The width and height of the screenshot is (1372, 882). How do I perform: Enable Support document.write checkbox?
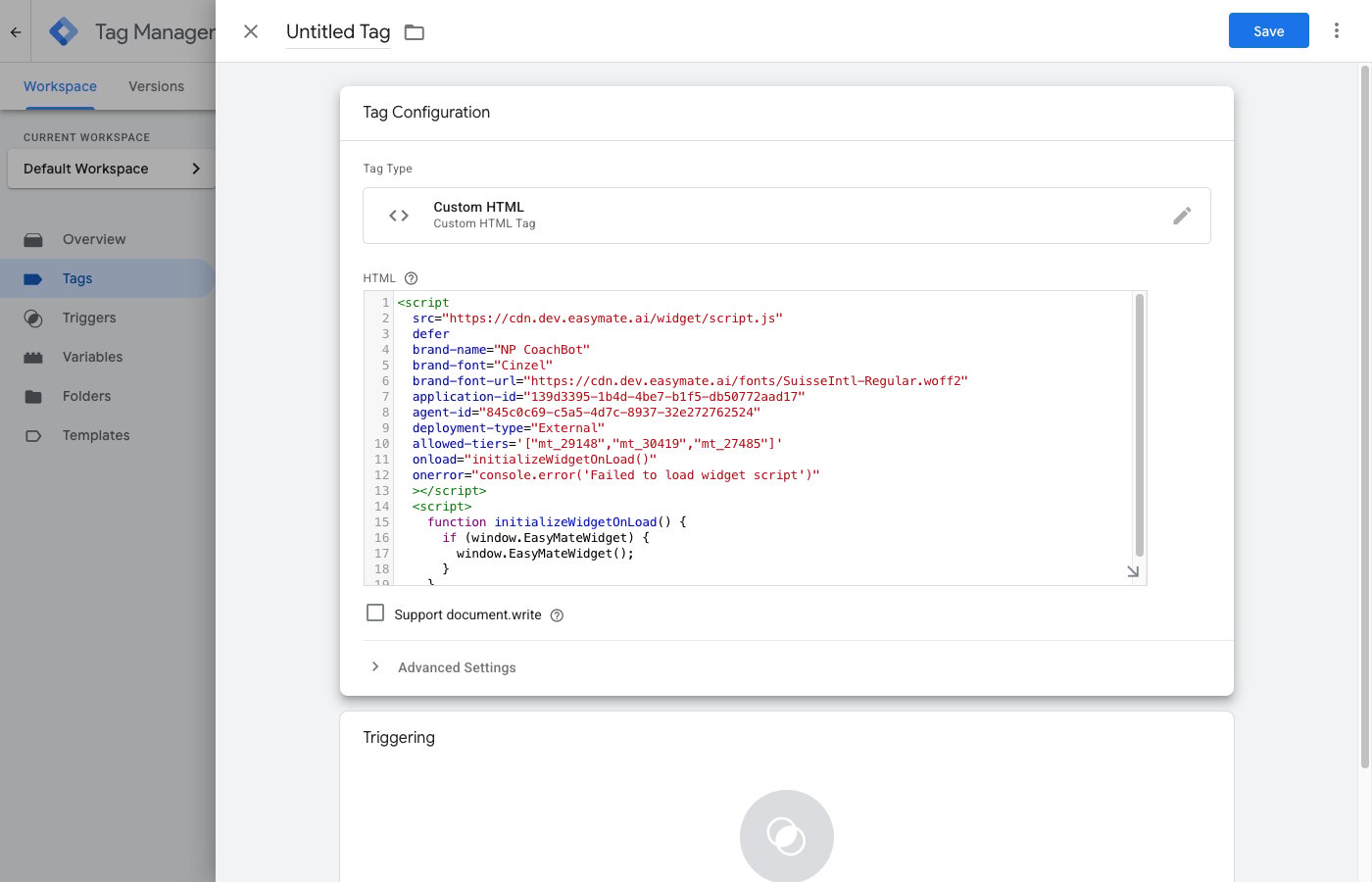pyautogui.click(x=375, y=612)
